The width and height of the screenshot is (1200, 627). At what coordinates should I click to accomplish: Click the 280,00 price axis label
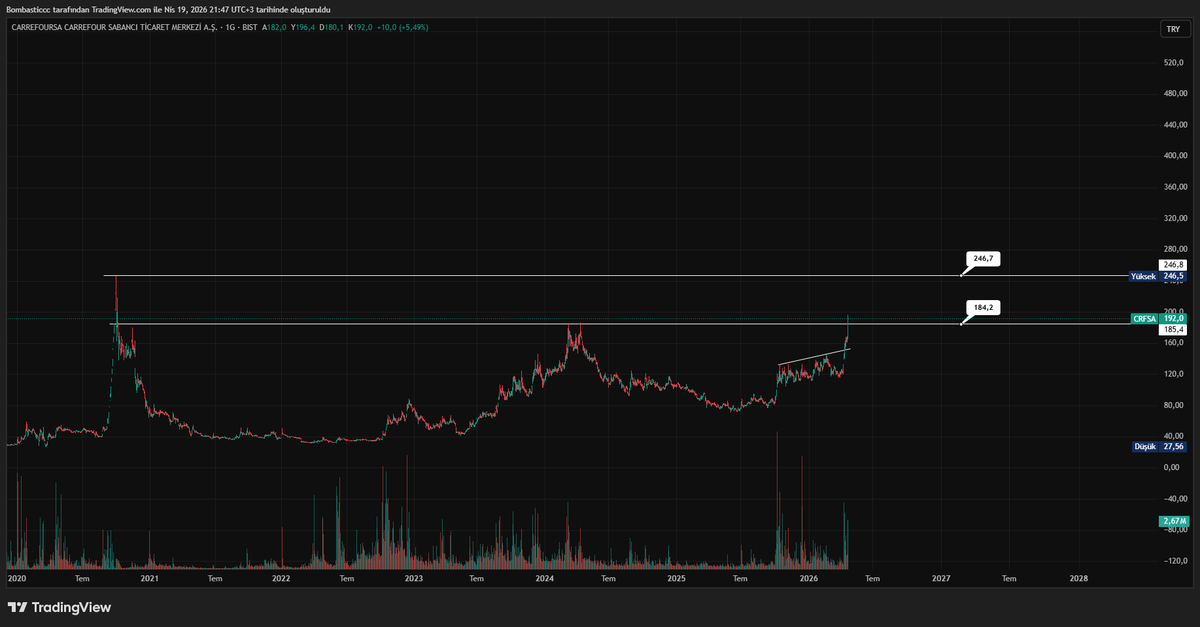(x=1174, y=249)
